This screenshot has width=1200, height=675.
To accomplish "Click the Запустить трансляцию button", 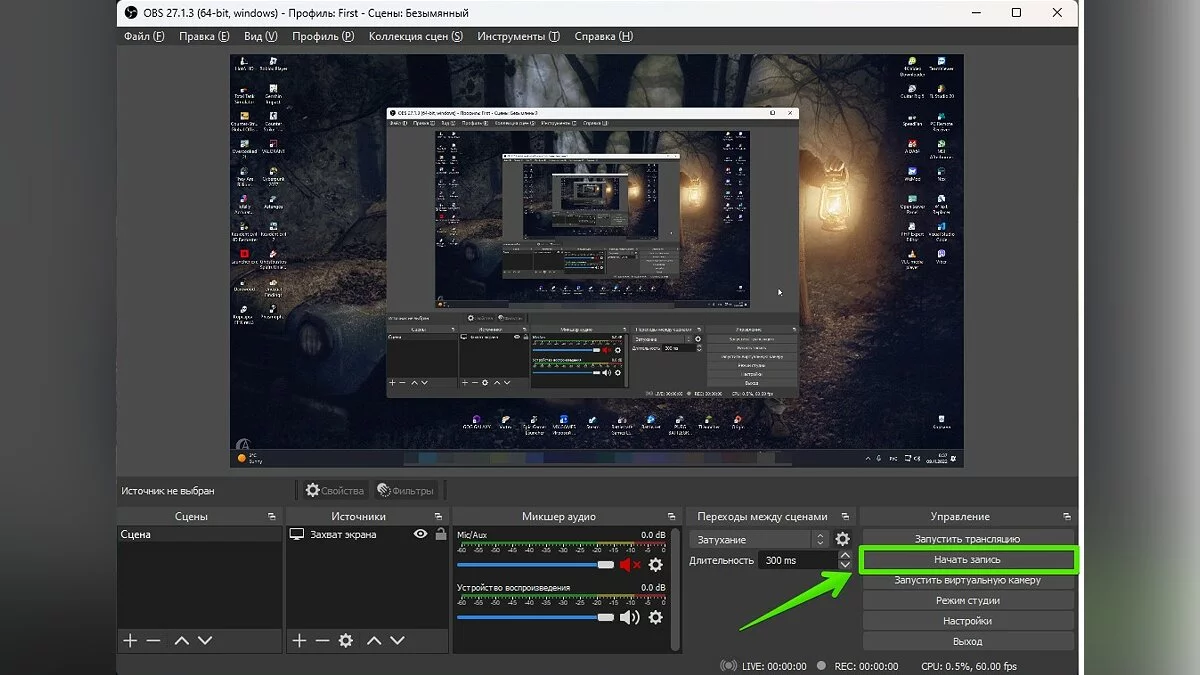I will 967,539.
